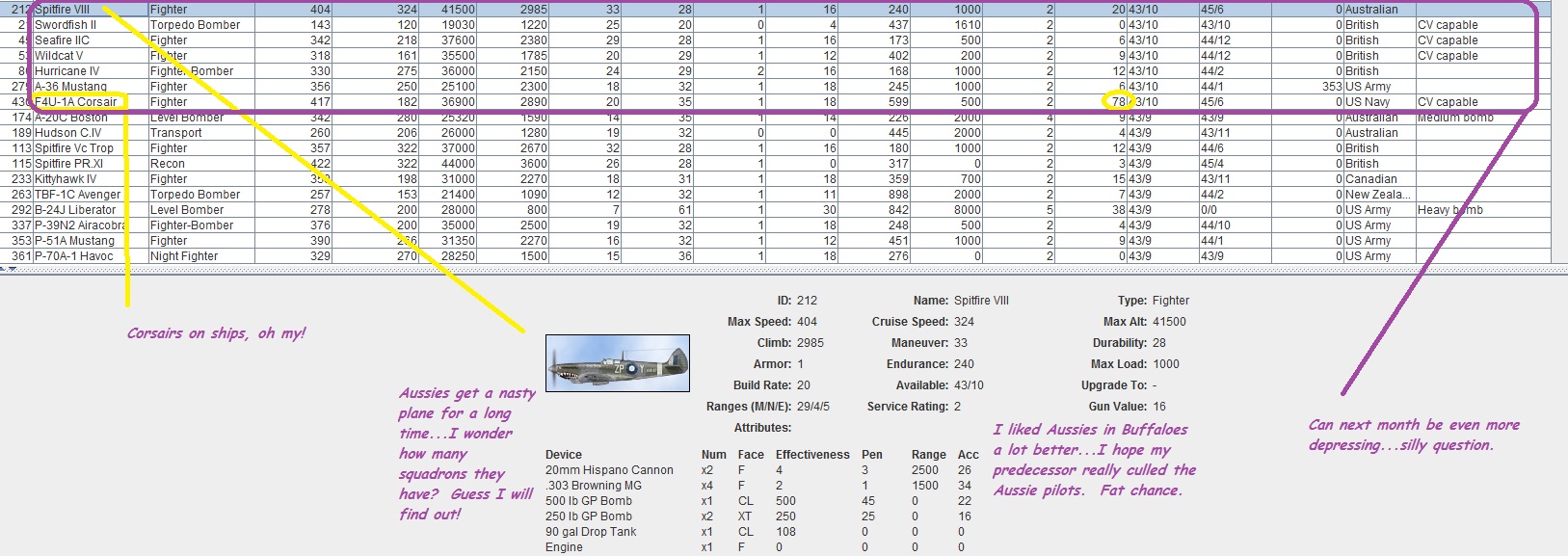Select the Wildcat V row
Image resolution: width=1568 pixels, height=556 pixels.
775,55
